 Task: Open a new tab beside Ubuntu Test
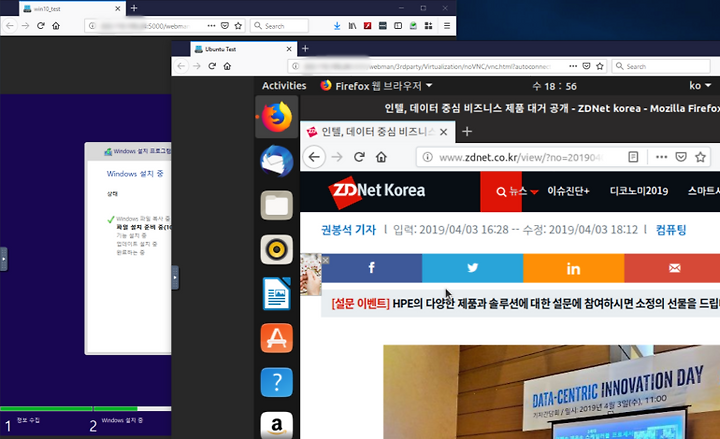click(x=305, y=49)
